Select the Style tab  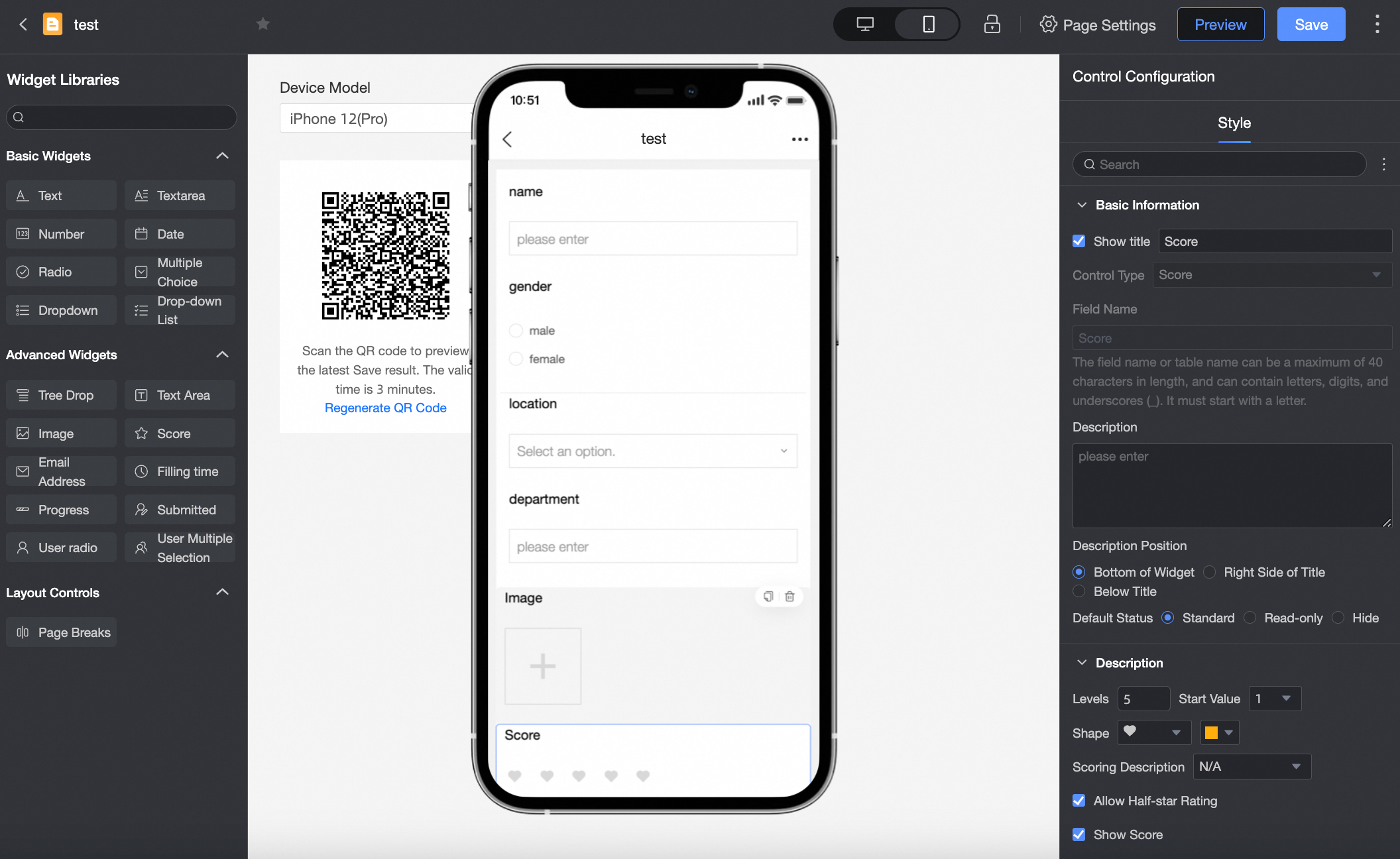[x=1234, y=123]
